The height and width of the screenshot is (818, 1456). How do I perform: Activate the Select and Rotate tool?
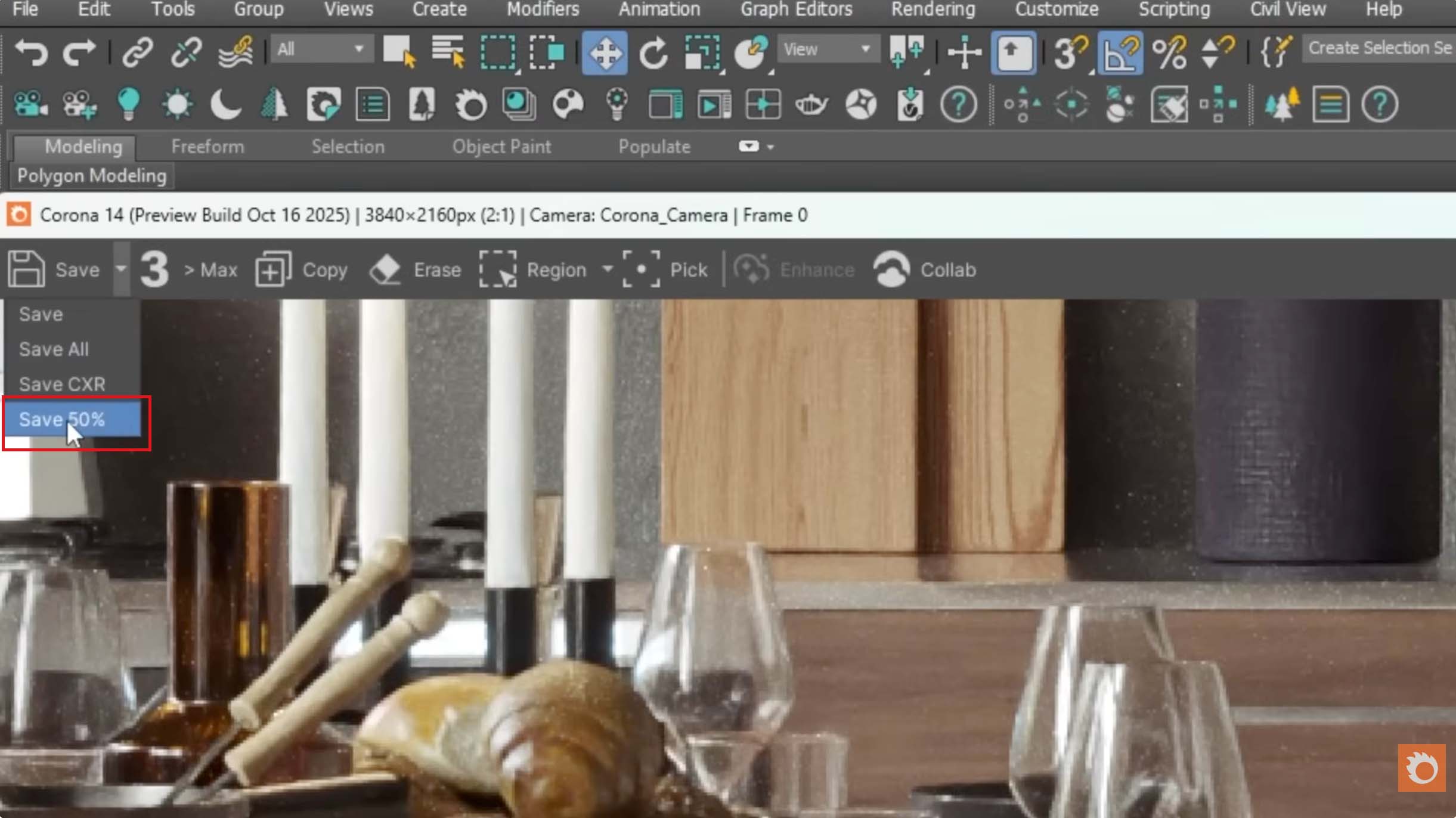653,52
